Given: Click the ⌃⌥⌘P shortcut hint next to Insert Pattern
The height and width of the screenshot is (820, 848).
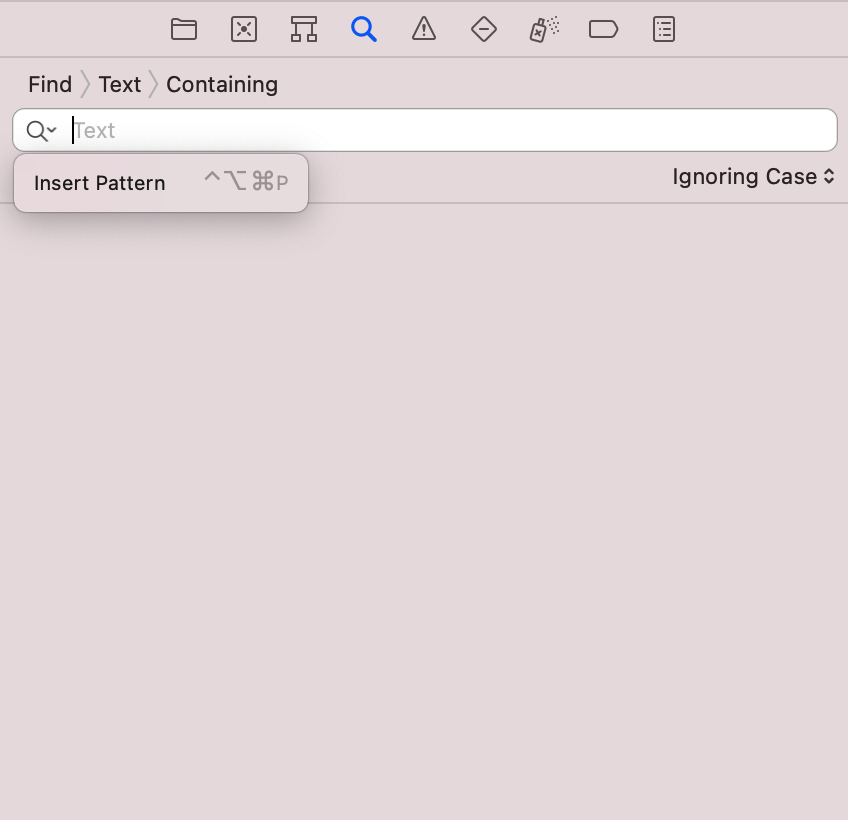Looking at the screenshot, I should (x=246, y=183).
